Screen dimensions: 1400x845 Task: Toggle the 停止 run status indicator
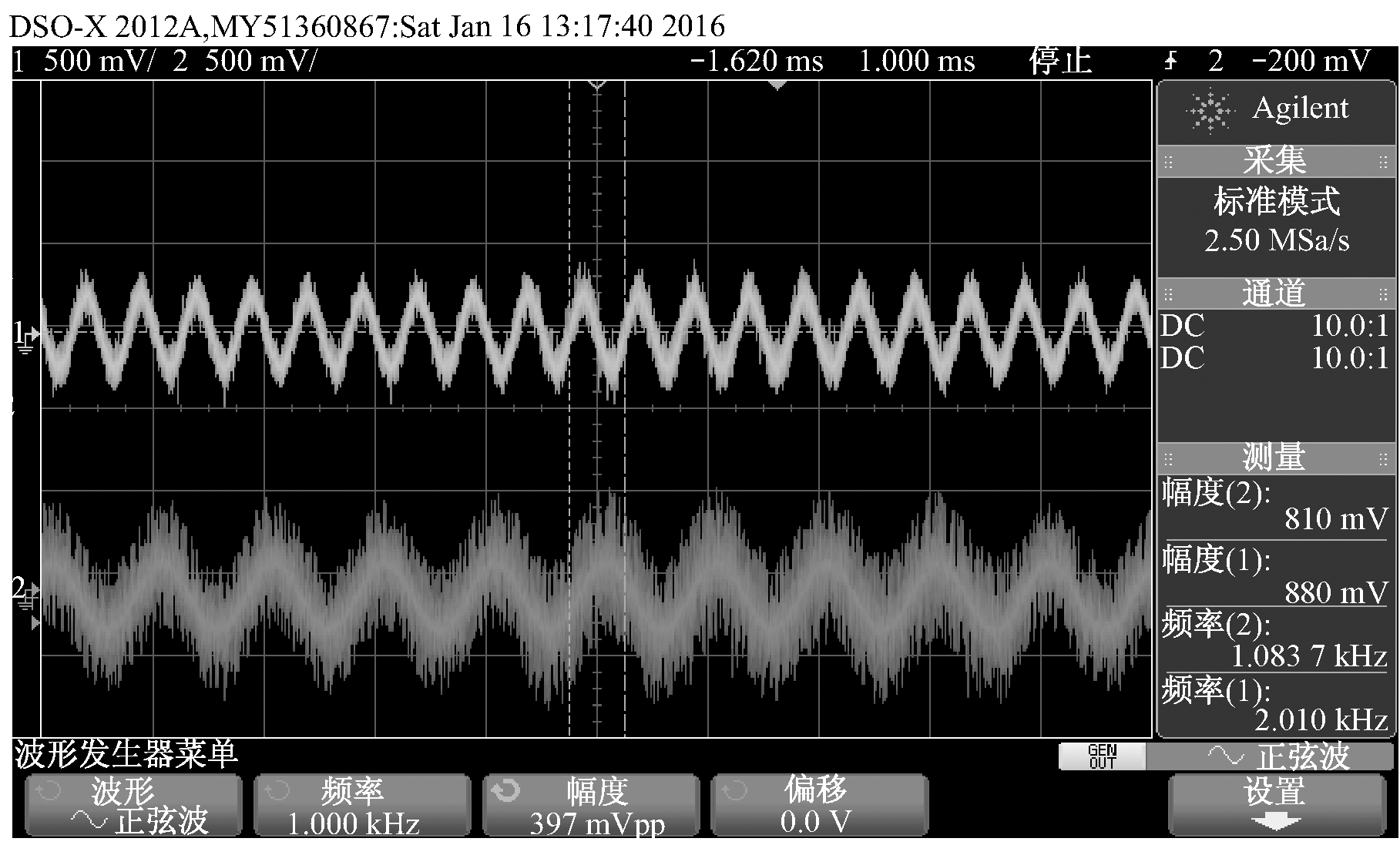[x=1059, y=61]
